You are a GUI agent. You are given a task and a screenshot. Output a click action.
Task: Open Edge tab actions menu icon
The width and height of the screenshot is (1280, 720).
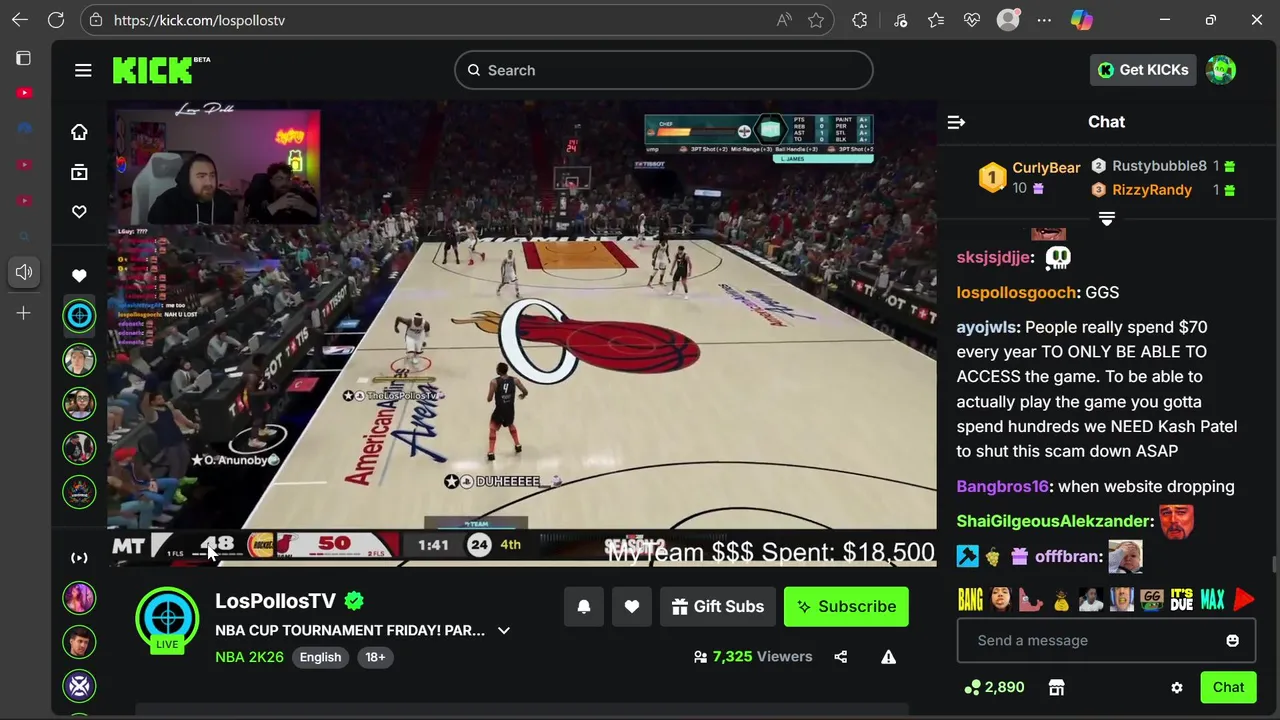[23, 58]
